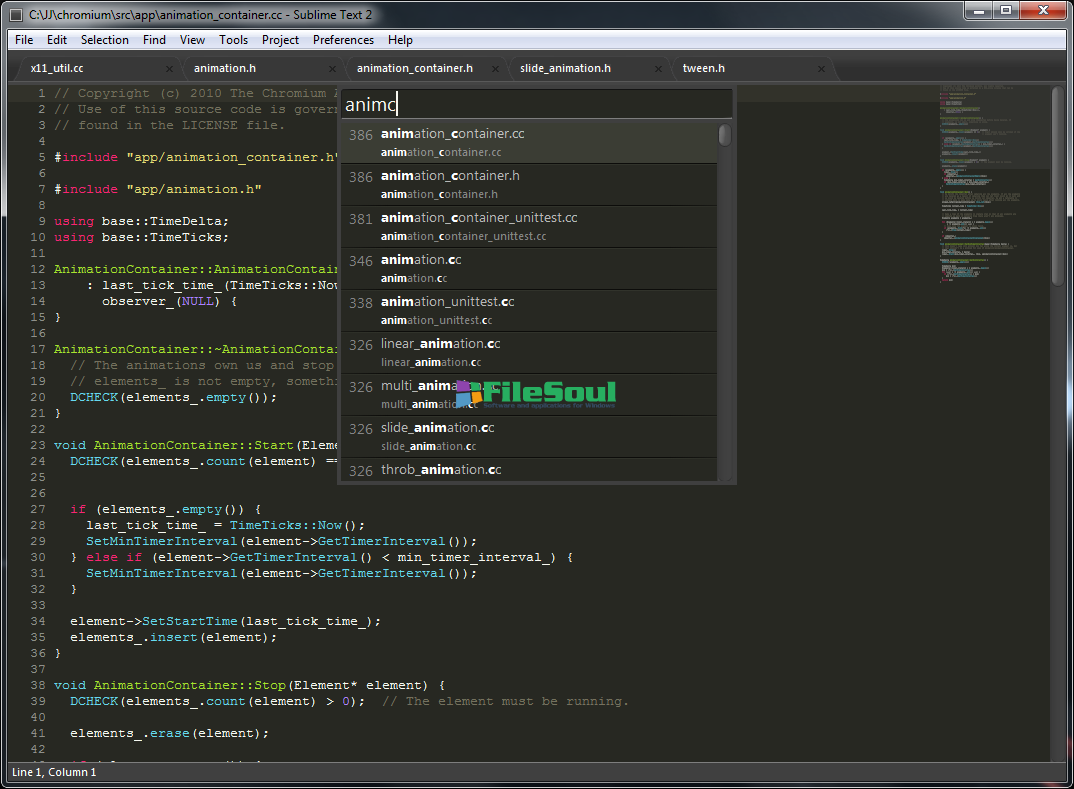The height and width of the screenshot is (789, 1074).
Task: Open the File menu
Action: click(x=24, y=40)
